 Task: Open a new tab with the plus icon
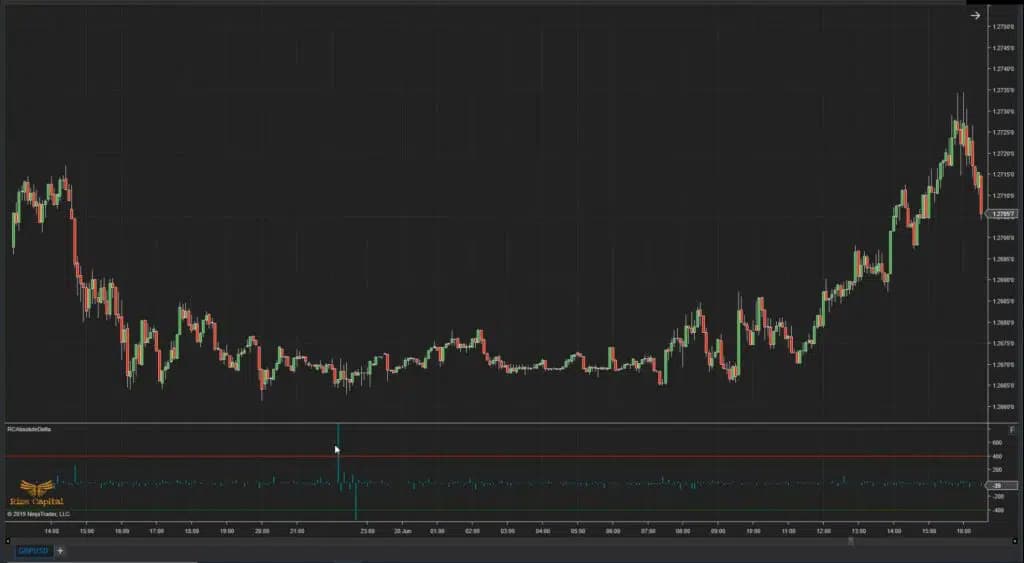point(60,551)
